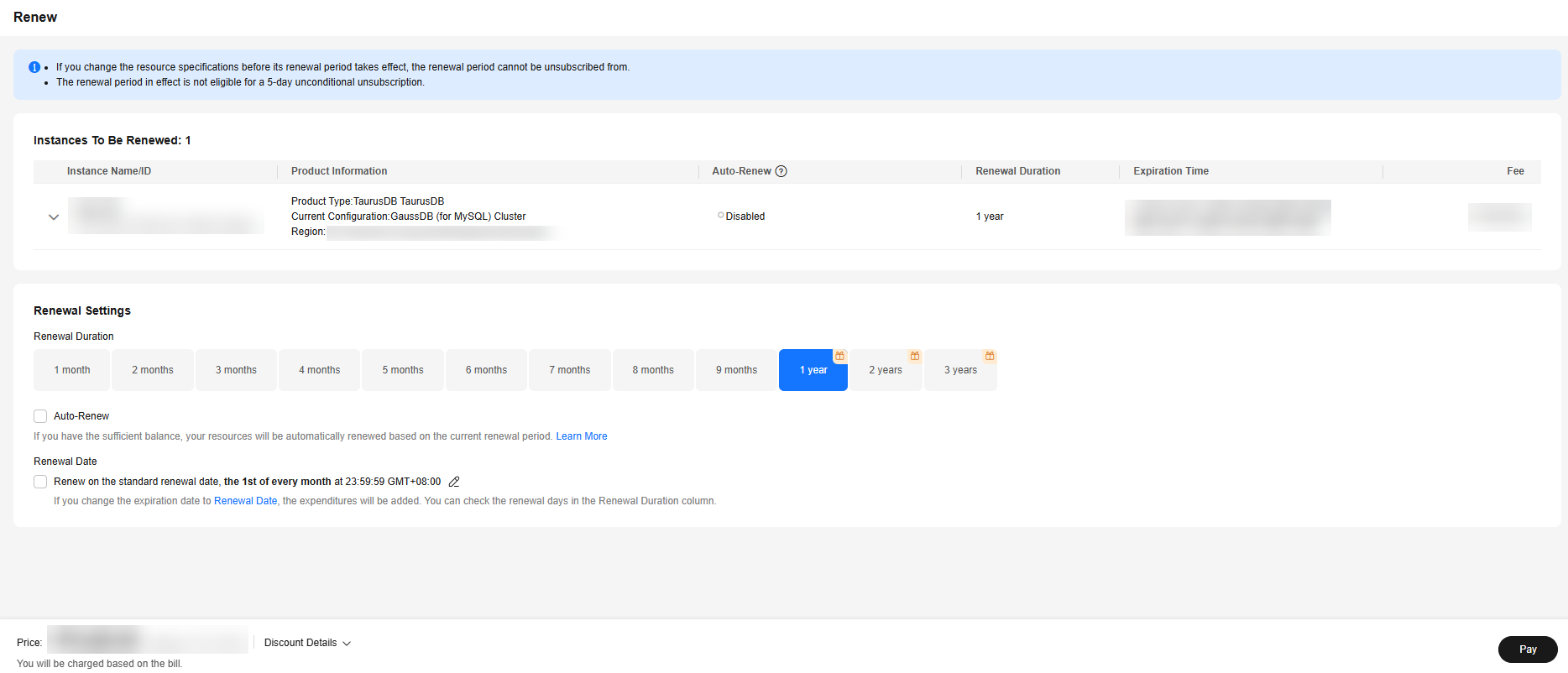Click the Renewal Duration column header
1568x673 pixels.
coord(1018,171)
